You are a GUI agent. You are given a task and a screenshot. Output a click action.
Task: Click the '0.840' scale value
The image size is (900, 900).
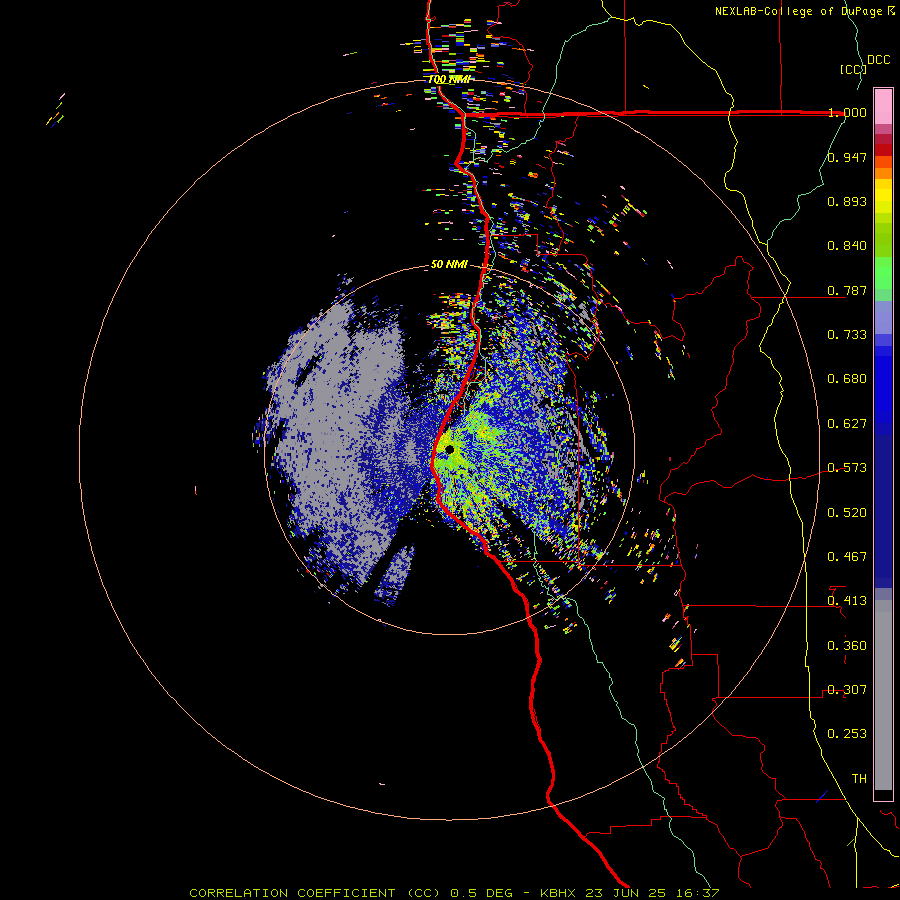pyautogui.click(x=847, y=246)
